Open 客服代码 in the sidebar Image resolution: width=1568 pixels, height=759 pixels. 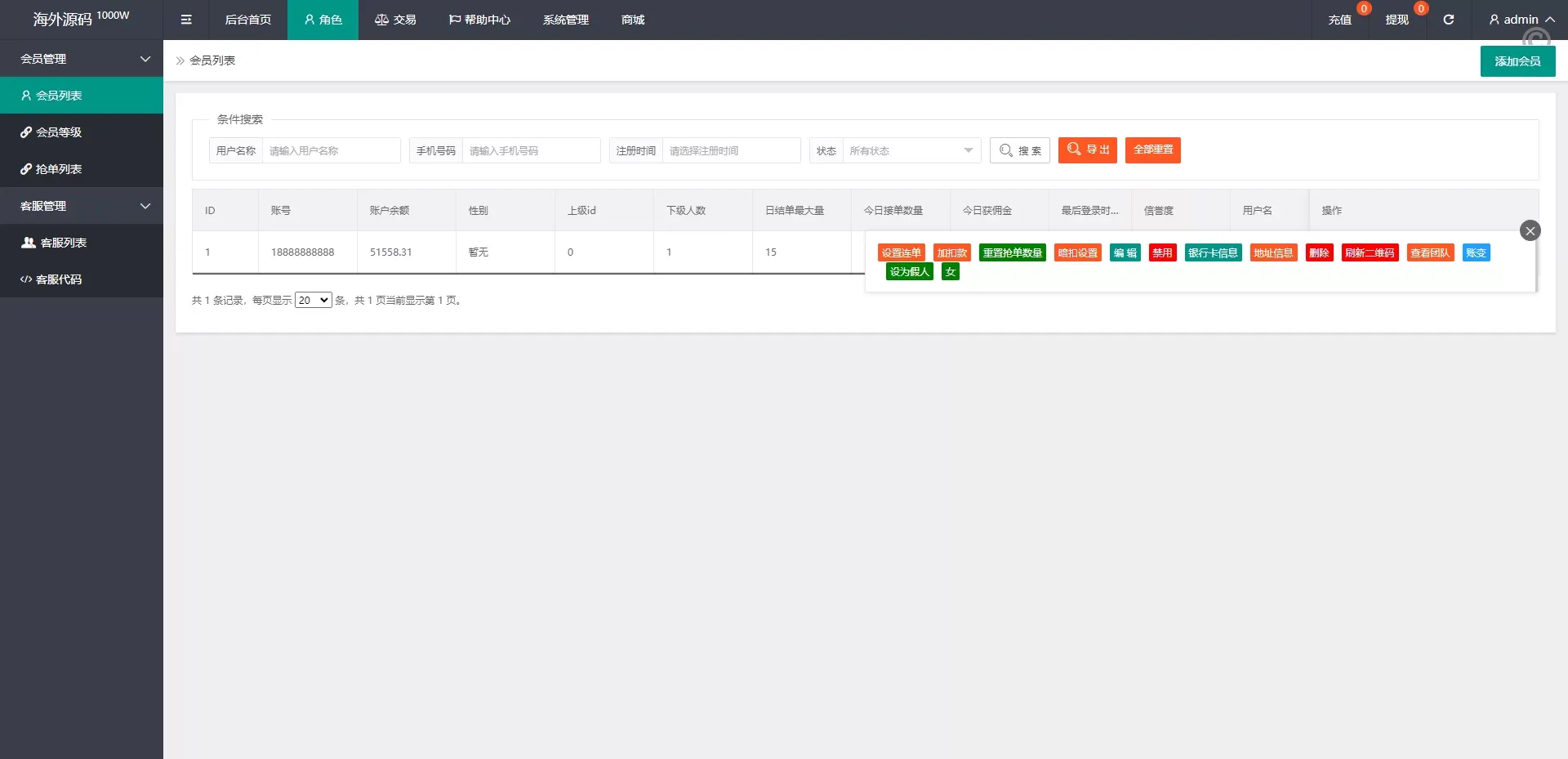click(x=59, y=279)
